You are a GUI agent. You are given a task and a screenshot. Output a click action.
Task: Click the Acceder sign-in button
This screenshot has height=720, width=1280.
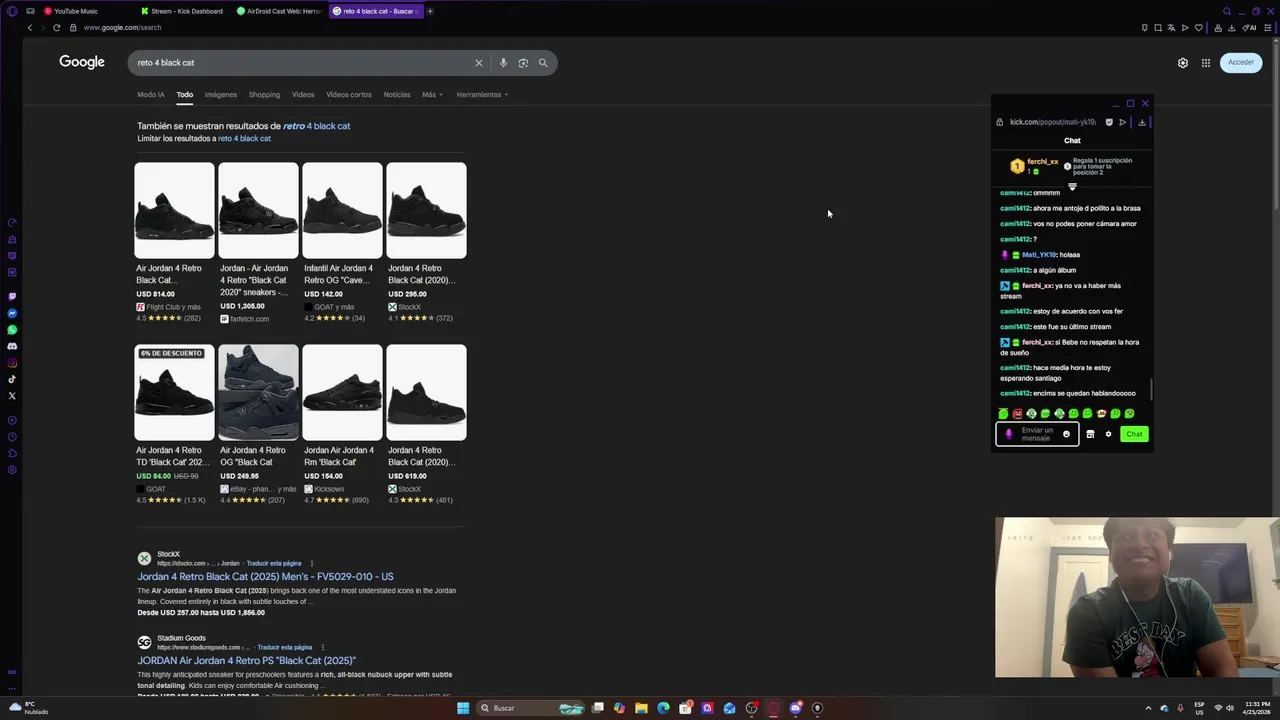pos(1241,63)
